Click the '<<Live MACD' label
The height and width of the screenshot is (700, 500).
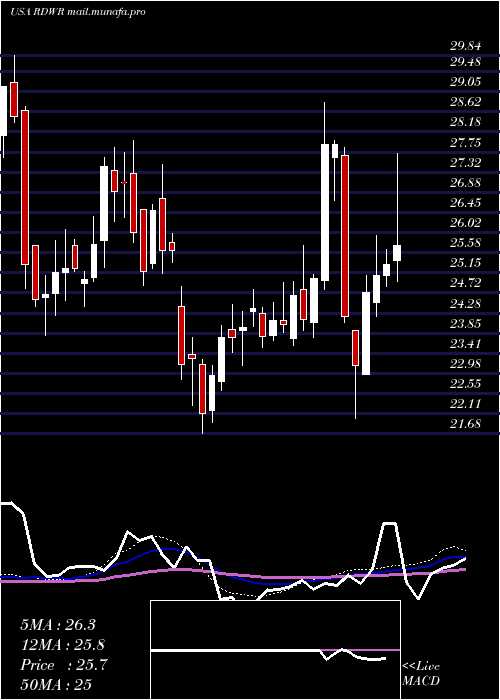pos(421,674)
